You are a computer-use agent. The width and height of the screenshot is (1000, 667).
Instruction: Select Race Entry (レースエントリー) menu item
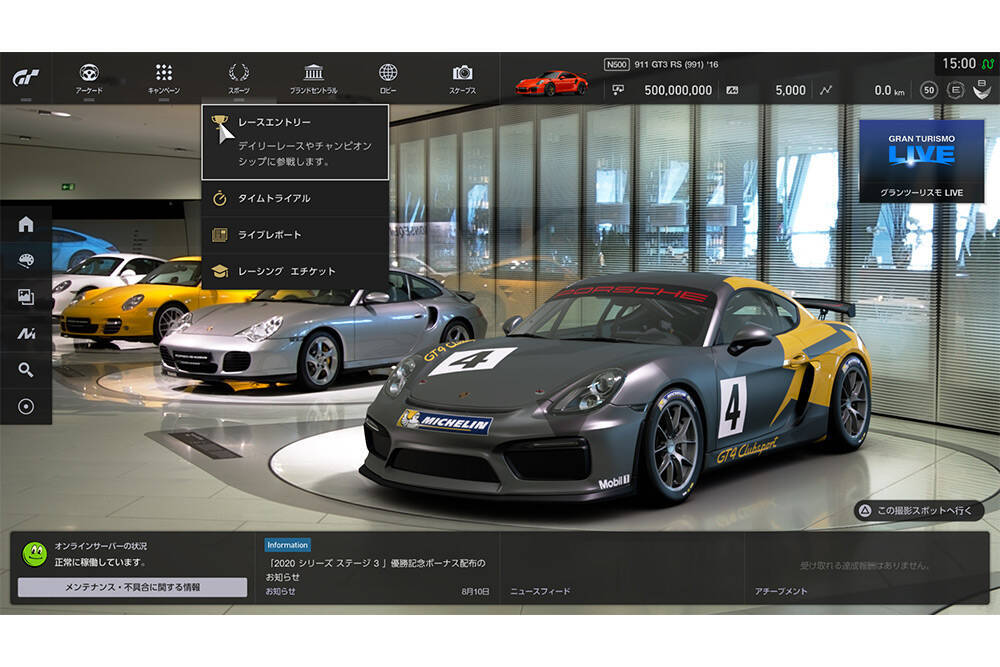[x=295, y=142]
